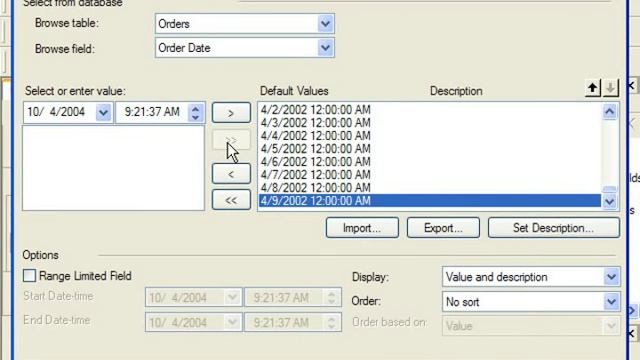Image resolution: width=640 pixels, height=360 pixels.
Task: Click the Start Date-time time stepper
Action: tap(331, 298)
